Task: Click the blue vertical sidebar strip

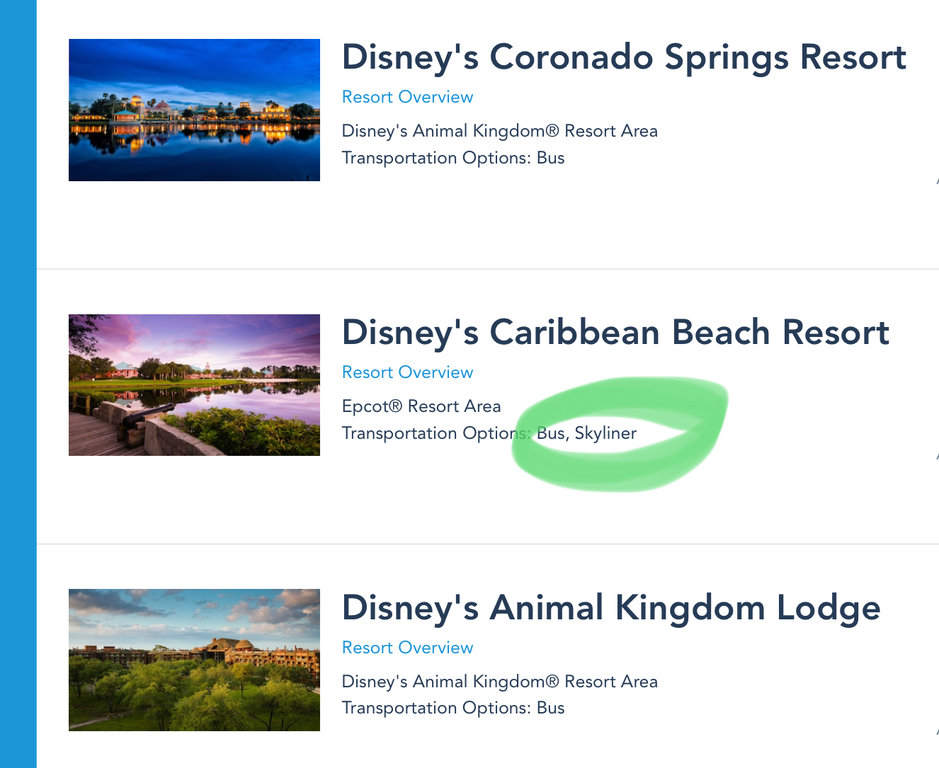Action: [18, 384]
